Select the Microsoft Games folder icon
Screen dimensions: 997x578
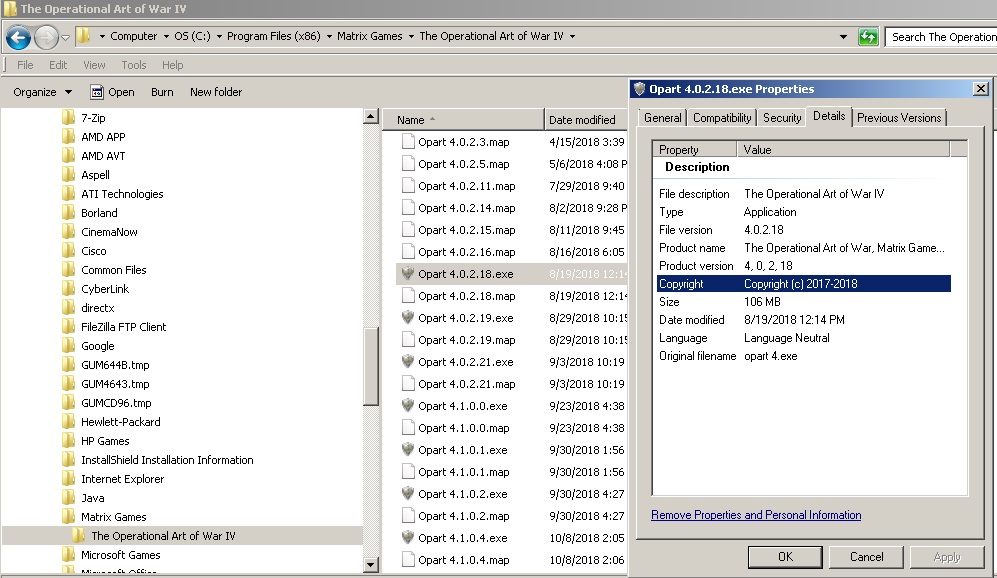[69, 554]
